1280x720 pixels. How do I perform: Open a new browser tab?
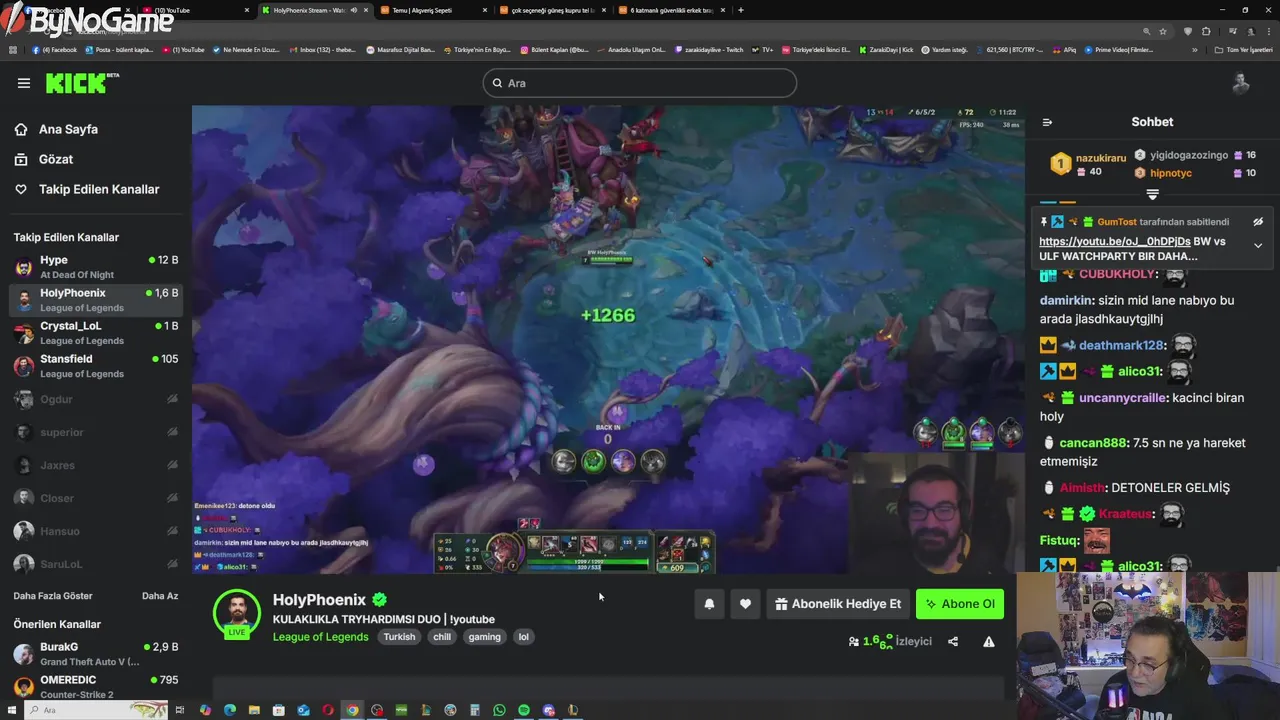[x=741, y=10]
